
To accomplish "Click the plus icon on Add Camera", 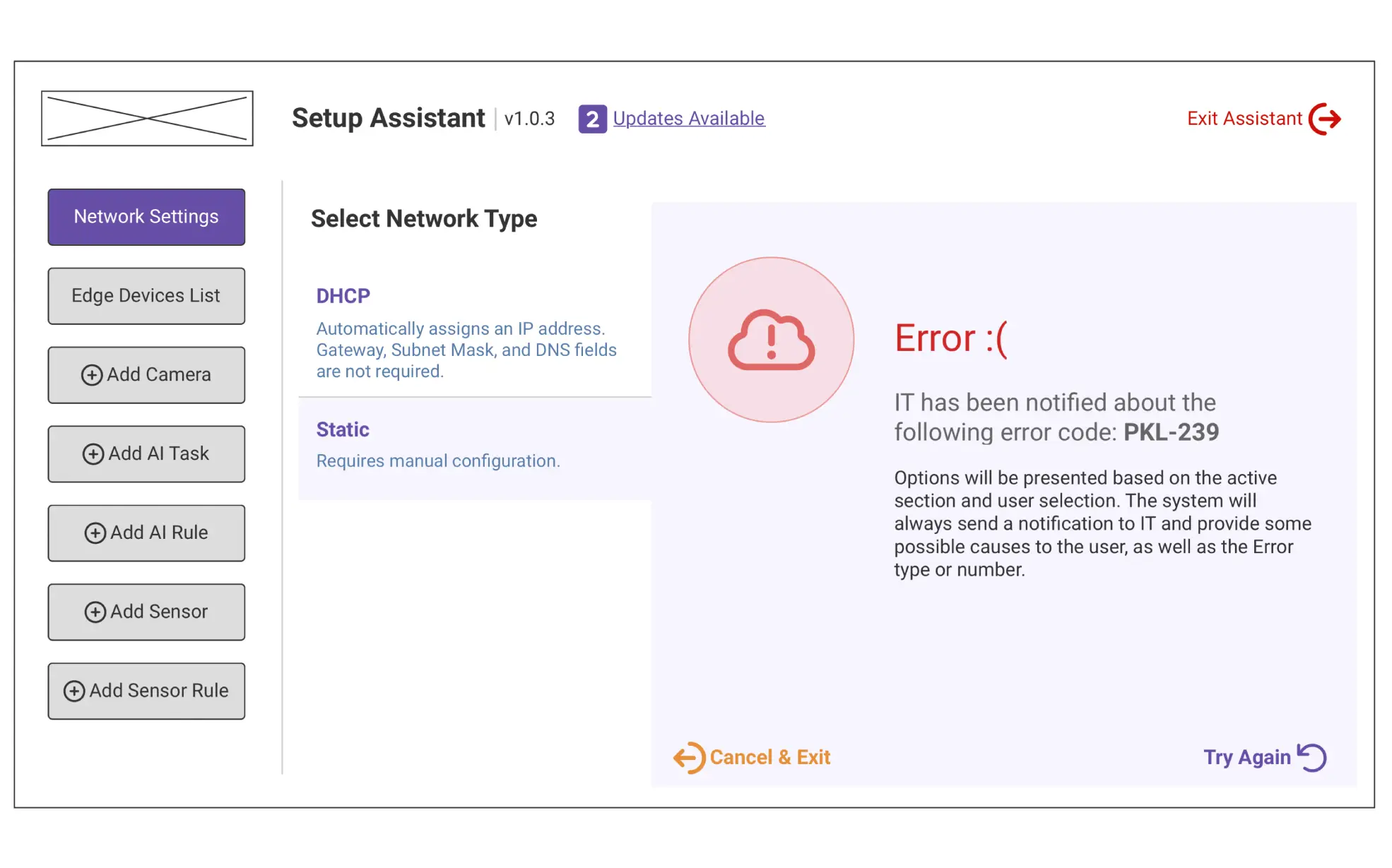I will [x=93, y=375].
